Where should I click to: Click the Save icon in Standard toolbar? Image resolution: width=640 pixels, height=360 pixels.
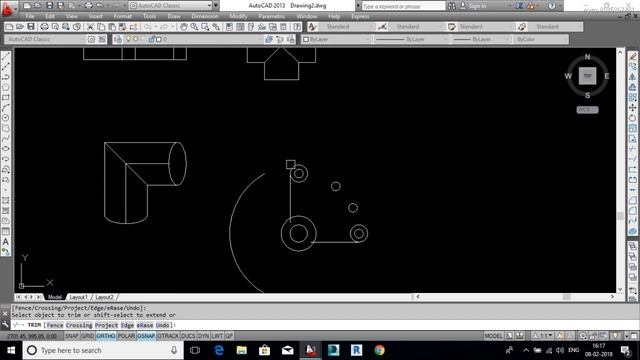pos(31,27)
